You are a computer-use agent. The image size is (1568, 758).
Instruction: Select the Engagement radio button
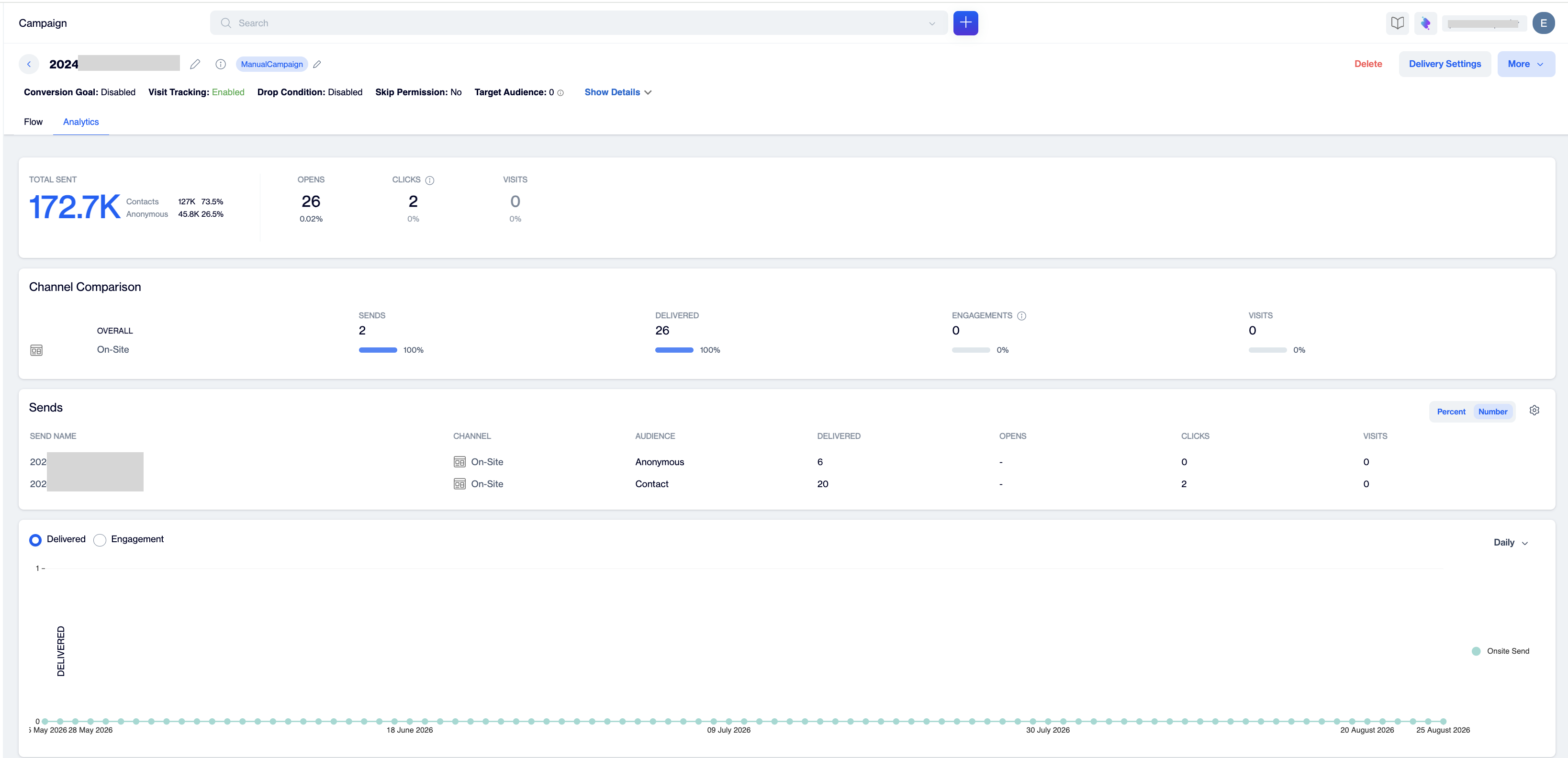[100, 540]
